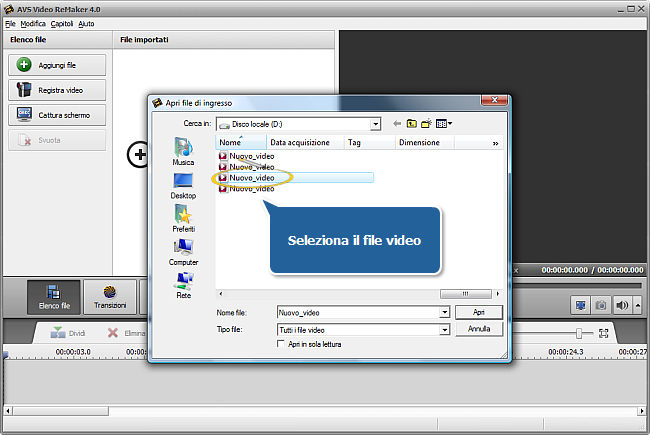Mute audio with the speaker icon
This screenshot has height=435, width=650.
[622, 306]
